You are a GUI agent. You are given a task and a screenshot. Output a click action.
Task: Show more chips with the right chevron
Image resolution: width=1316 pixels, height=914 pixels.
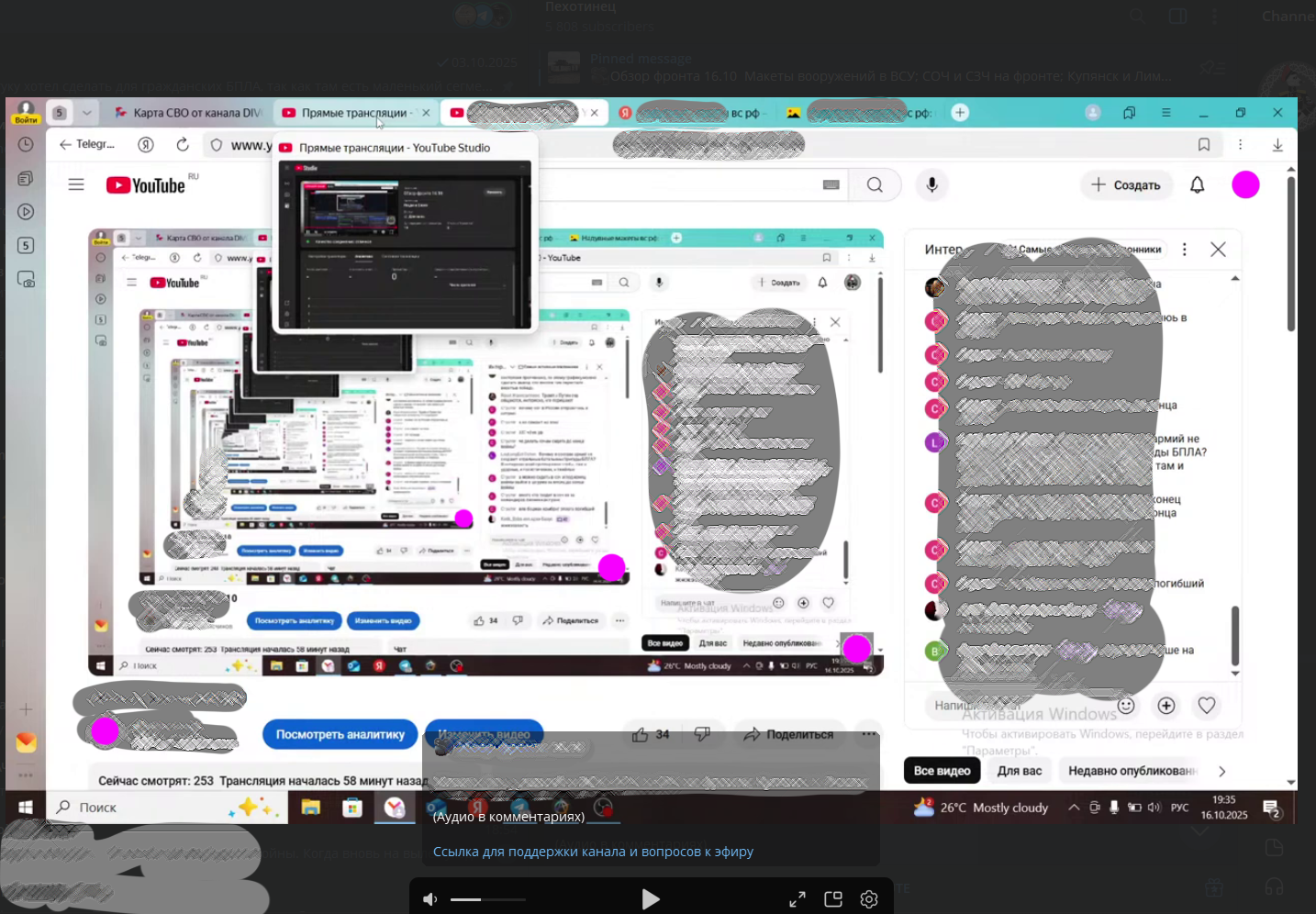click(x=1221, y=771)
